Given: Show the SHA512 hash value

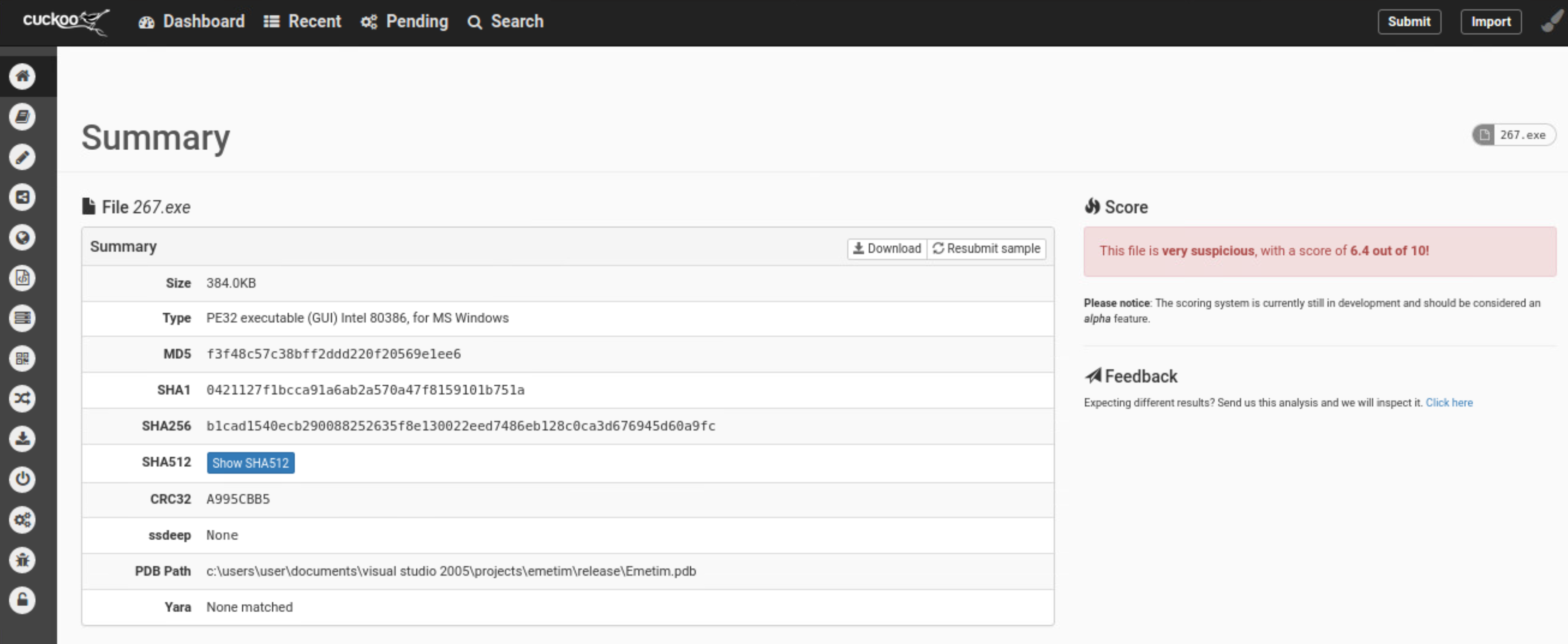Looking at the screenshot, I should tap(250, 463).
